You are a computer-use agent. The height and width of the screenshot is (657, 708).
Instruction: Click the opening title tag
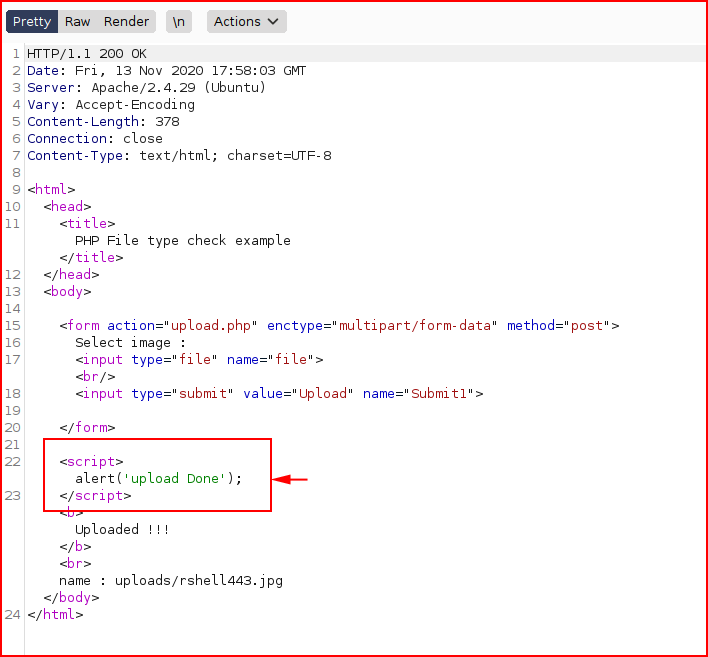click(87, 224)
